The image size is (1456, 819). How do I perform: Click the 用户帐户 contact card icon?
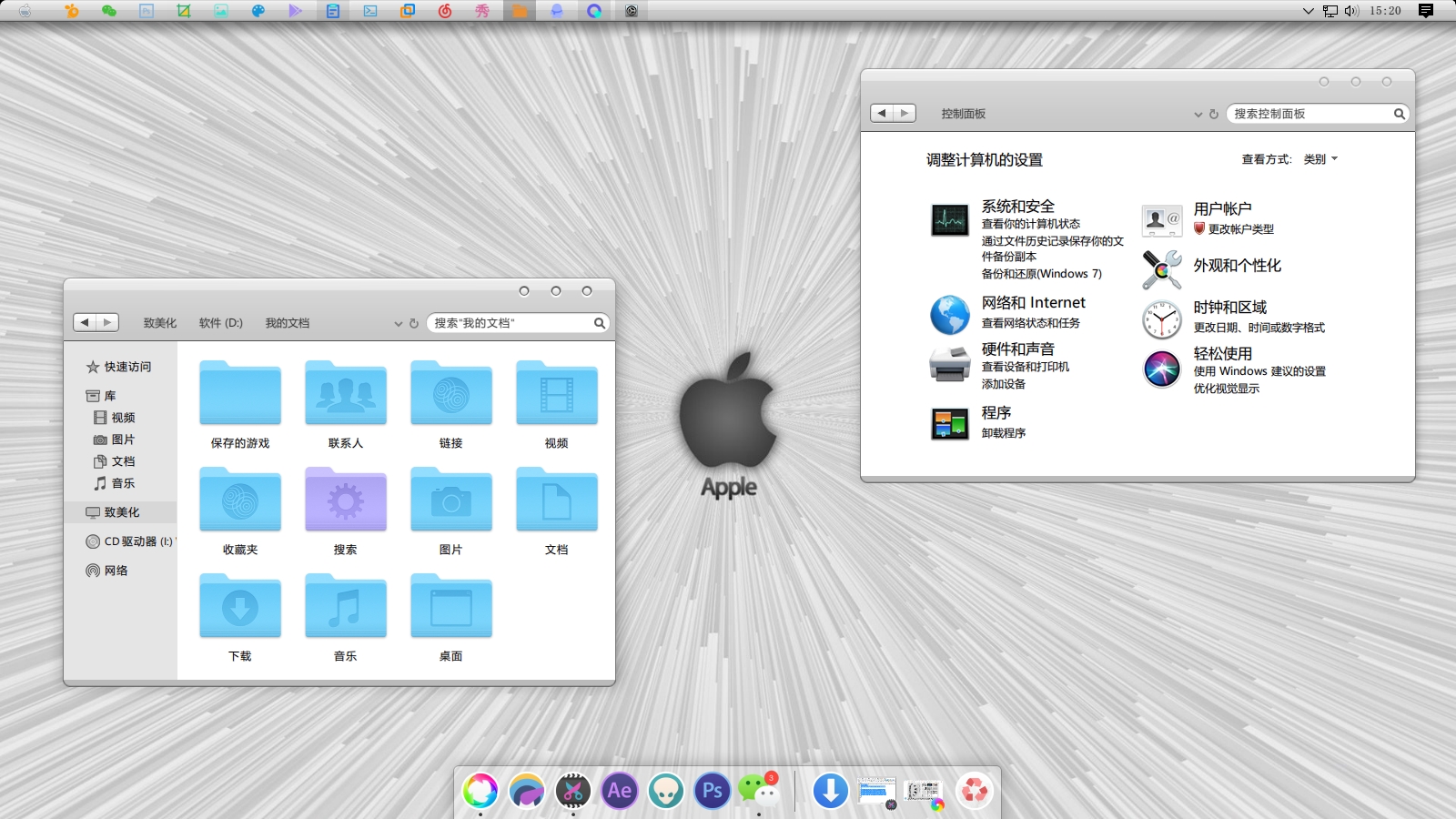click(1162, 220)
